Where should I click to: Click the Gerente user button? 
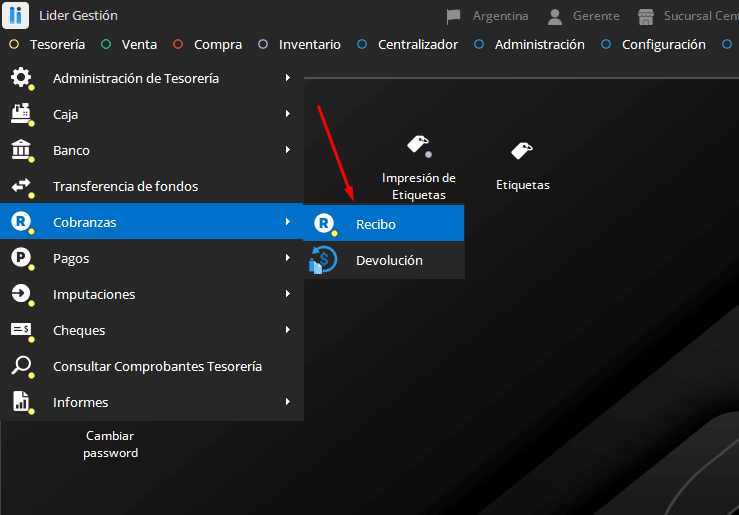click(584, 16)
